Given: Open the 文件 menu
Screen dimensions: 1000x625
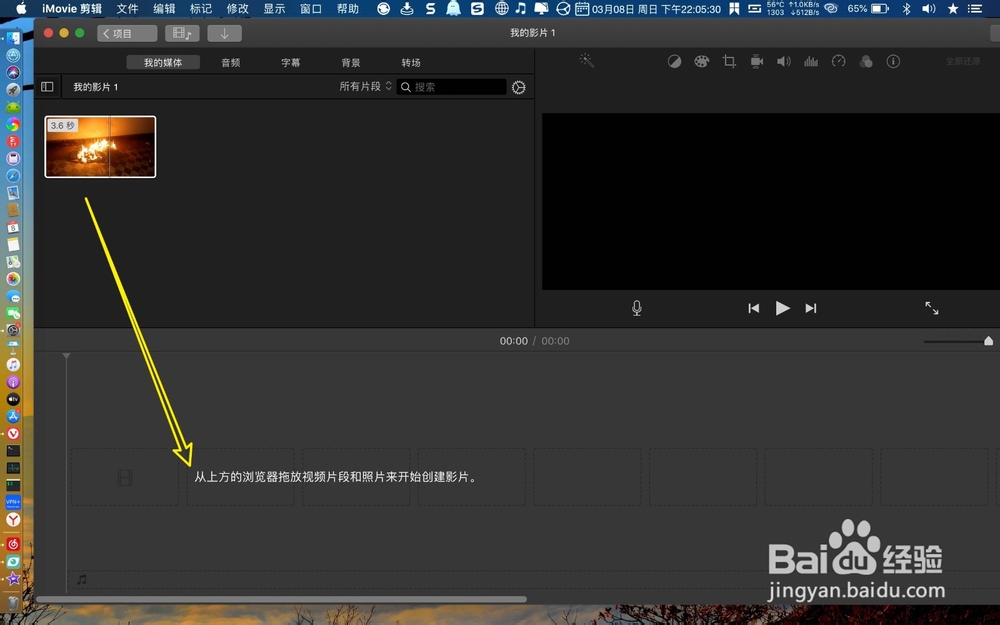Looking at the screenshot, I should point(127,9).
